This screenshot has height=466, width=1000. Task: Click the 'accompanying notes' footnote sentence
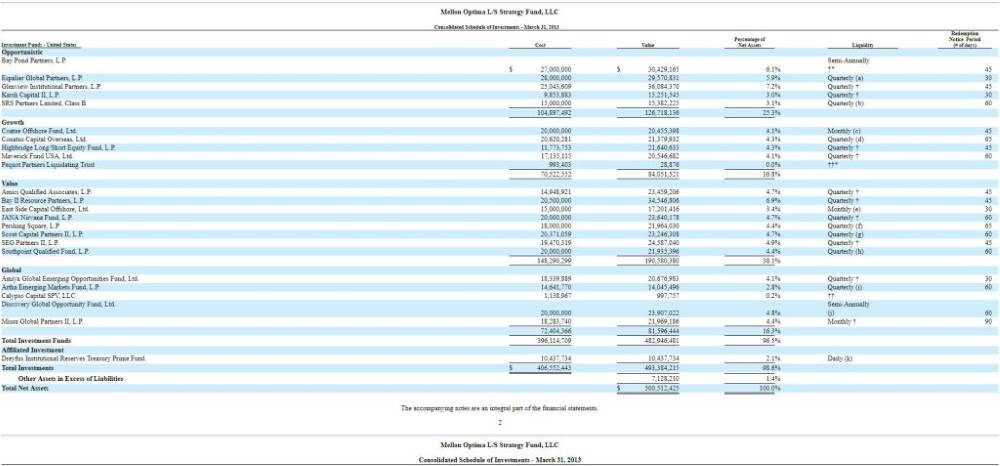pyautogui.click(x=499, y=407)
